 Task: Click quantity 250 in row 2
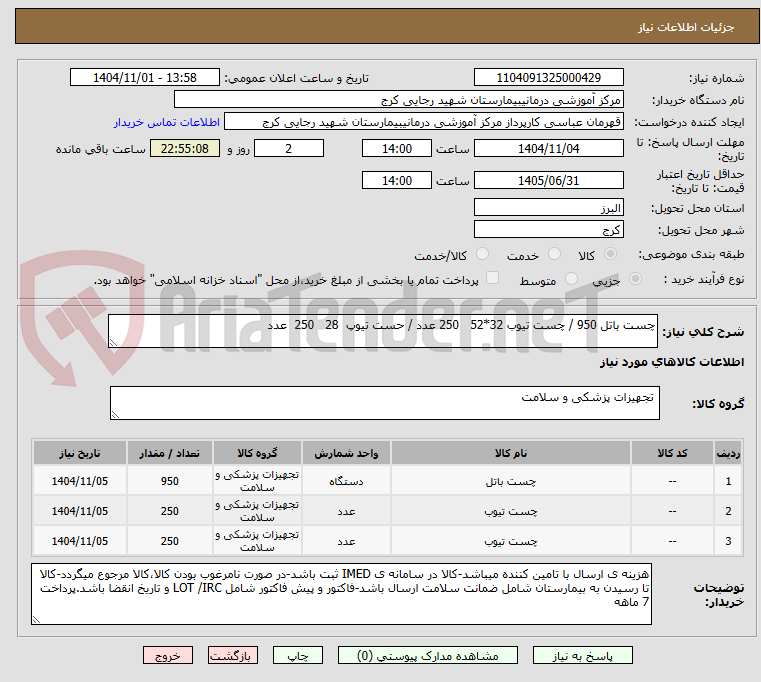pyautogui.click(x=169, y=511)
